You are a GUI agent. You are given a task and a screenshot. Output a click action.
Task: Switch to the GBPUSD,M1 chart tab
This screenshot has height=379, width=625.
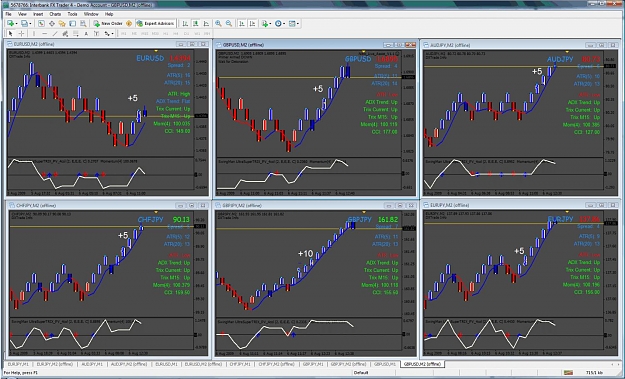[385, 364]
